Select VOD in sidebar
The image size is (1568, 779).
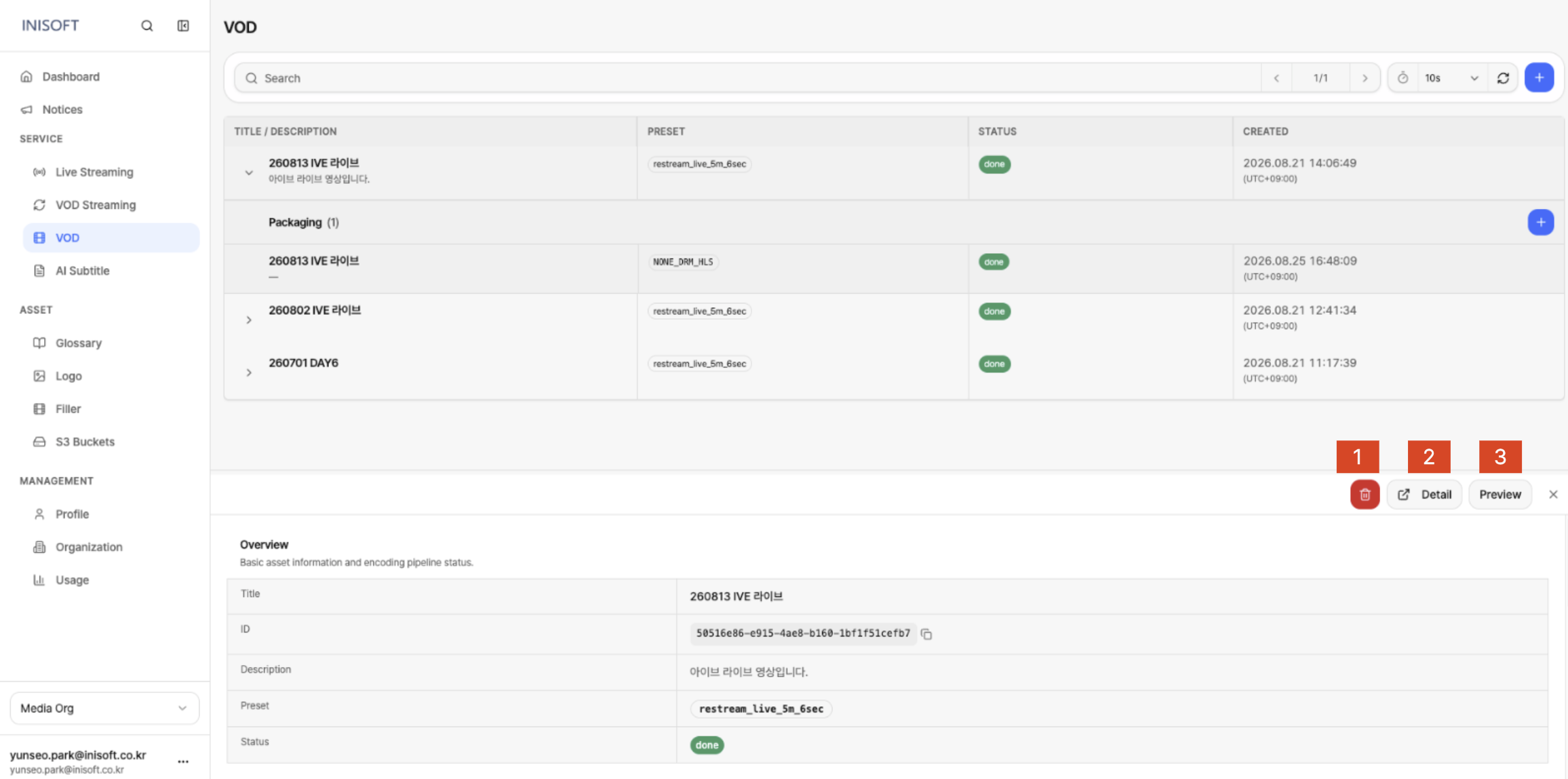click(112, 237)
